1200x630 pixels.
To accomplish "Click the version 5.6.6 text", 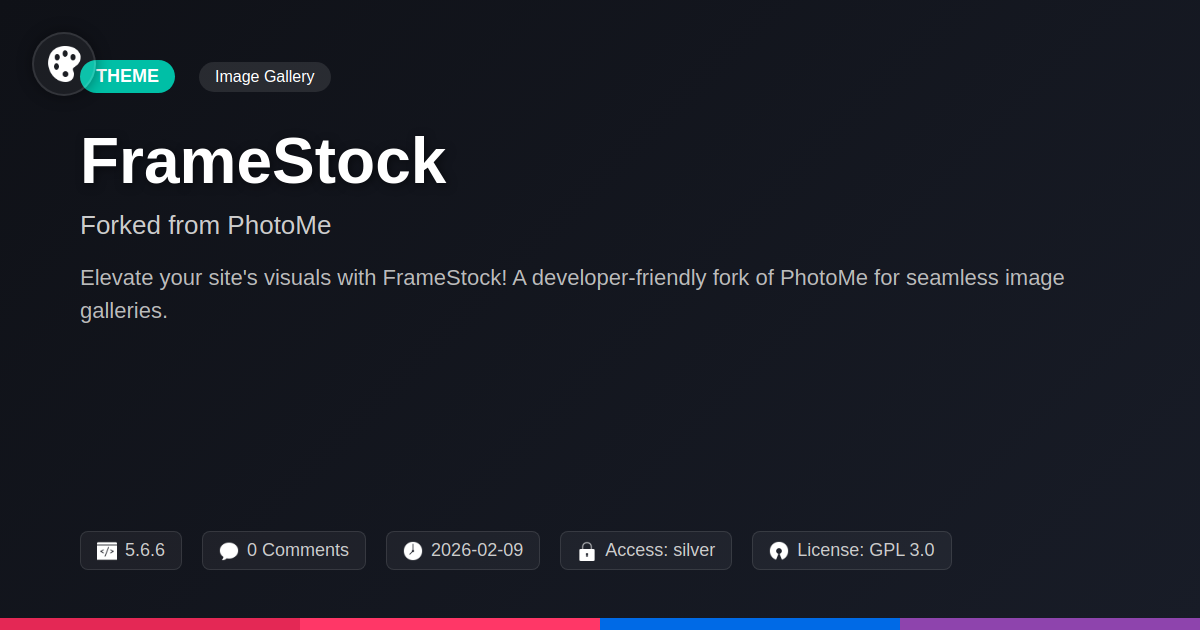I will point(145,550).
